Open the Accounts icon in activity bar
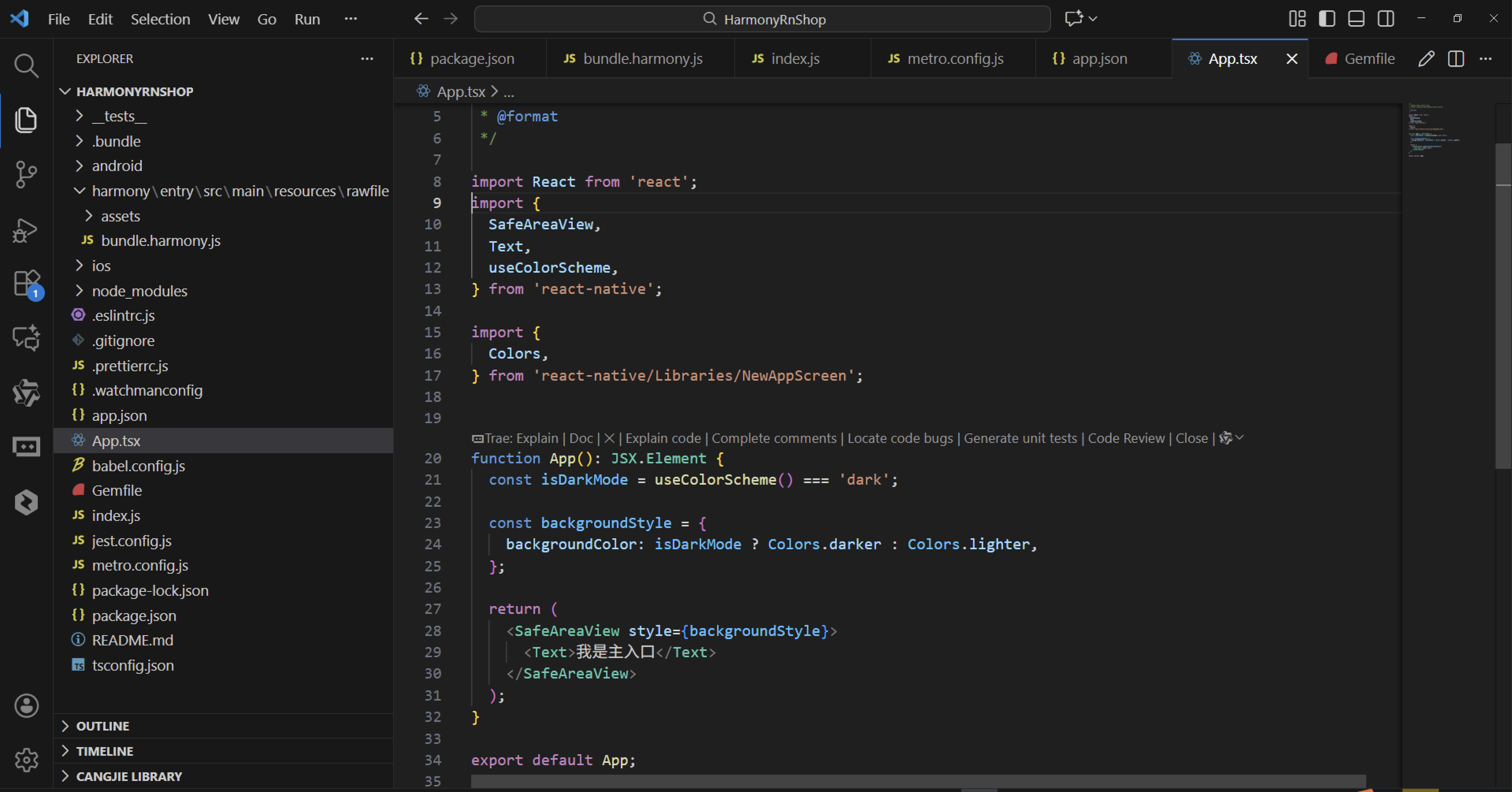 point(26,705)
